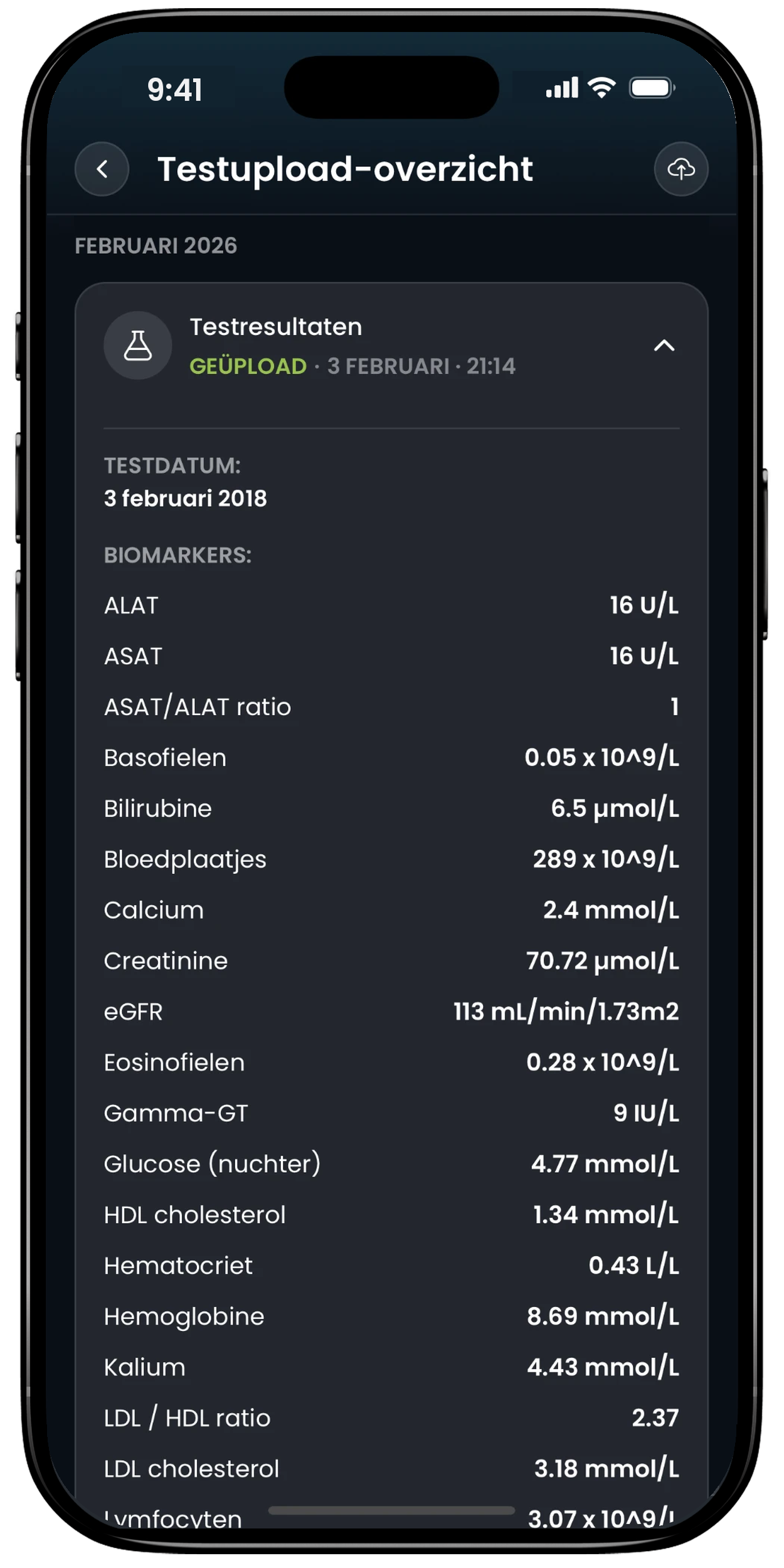784x1568 pixels.
Task: Select the ALAT biomarker row
Action: [x=391, y=605]
